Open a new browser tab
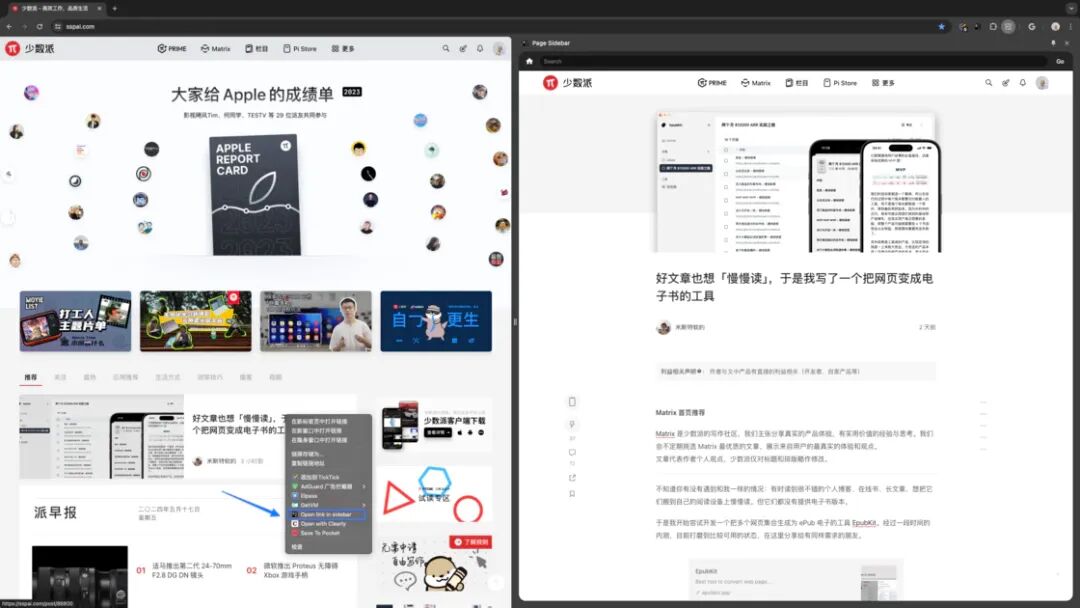The image size is (1080, 608). 114,8
